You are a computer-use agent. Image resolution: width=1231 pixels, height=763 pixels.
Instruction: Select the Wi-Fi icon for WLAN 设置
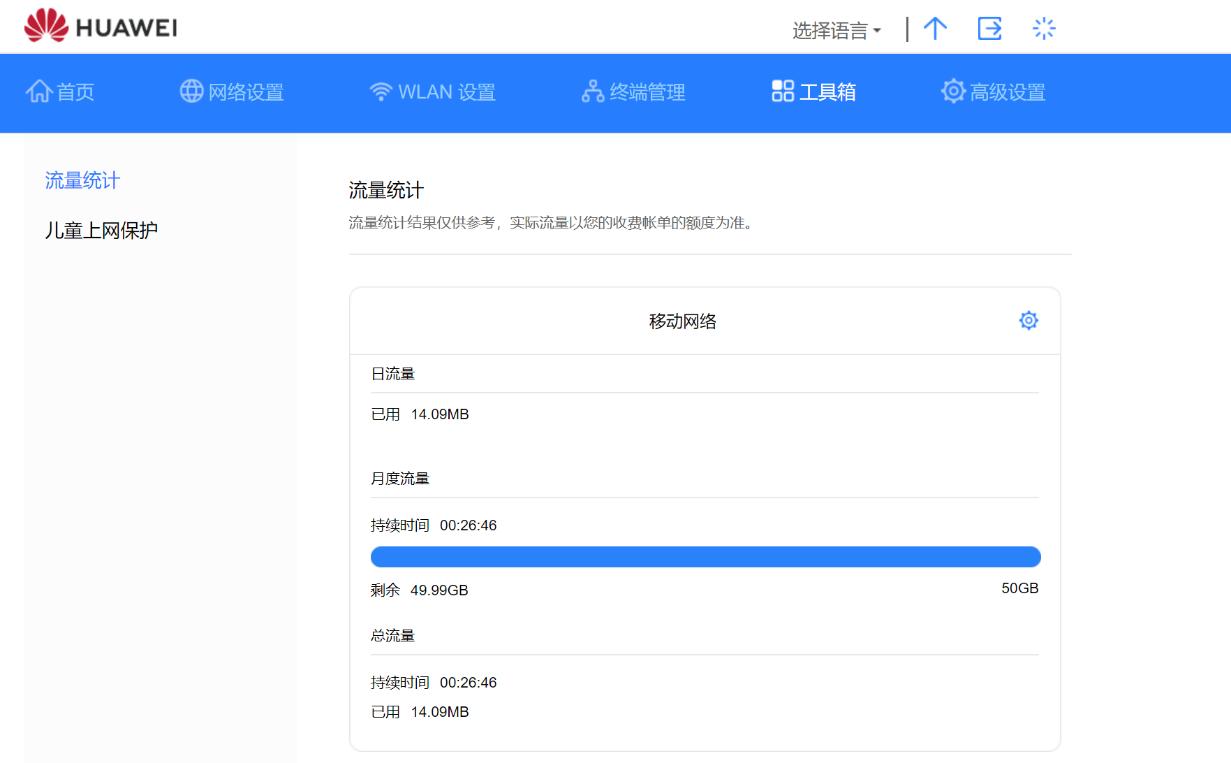(381, 92)
